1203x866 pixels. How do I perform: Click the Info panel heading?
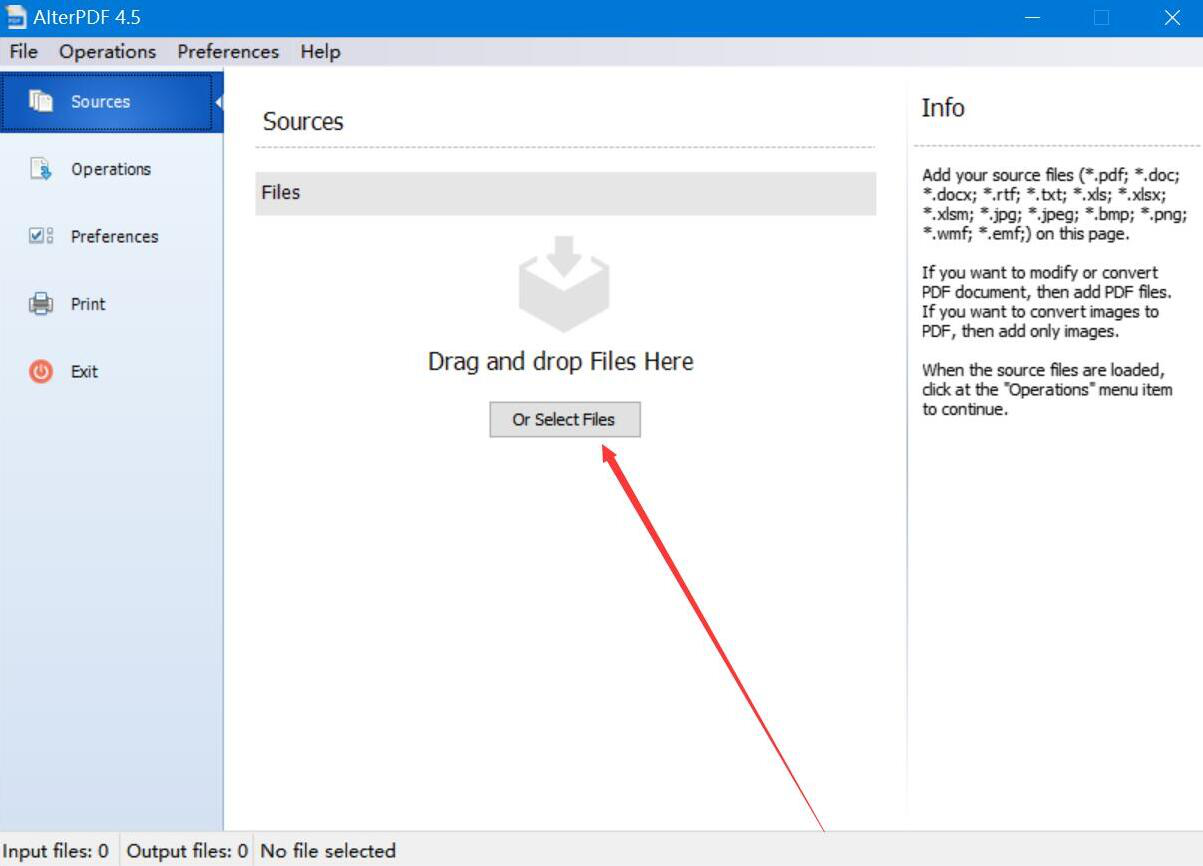943,108
